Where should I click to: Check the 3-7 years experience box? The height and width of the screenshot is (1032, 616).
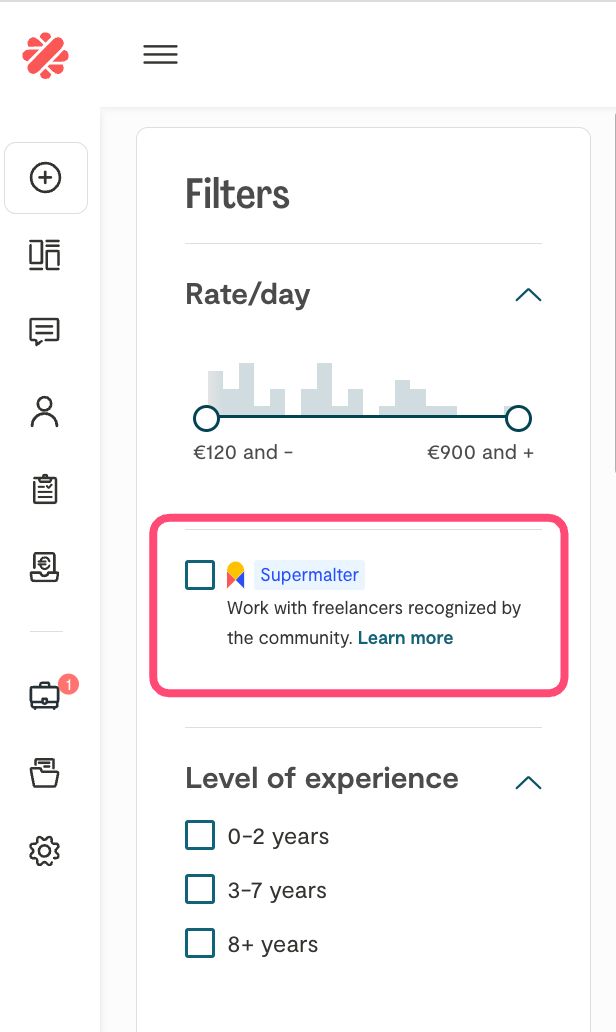click(x=200, y=889)
